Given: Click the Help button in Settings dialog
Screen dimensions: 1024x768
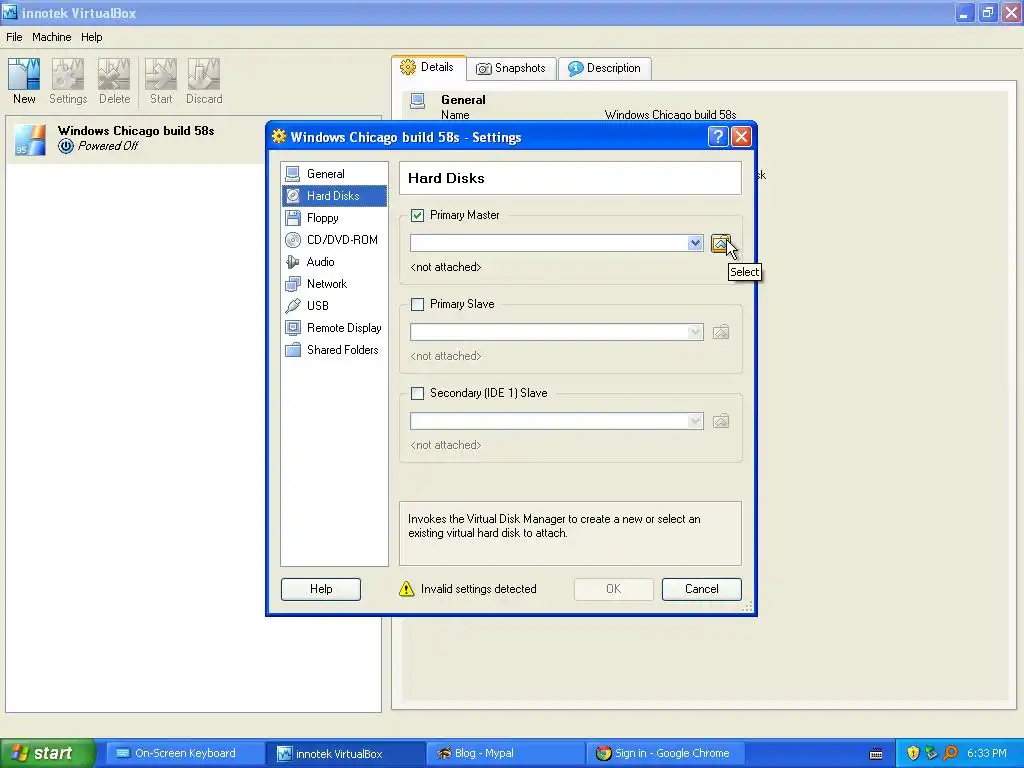Looking at the screenshot, I should (x=321, y=589).
